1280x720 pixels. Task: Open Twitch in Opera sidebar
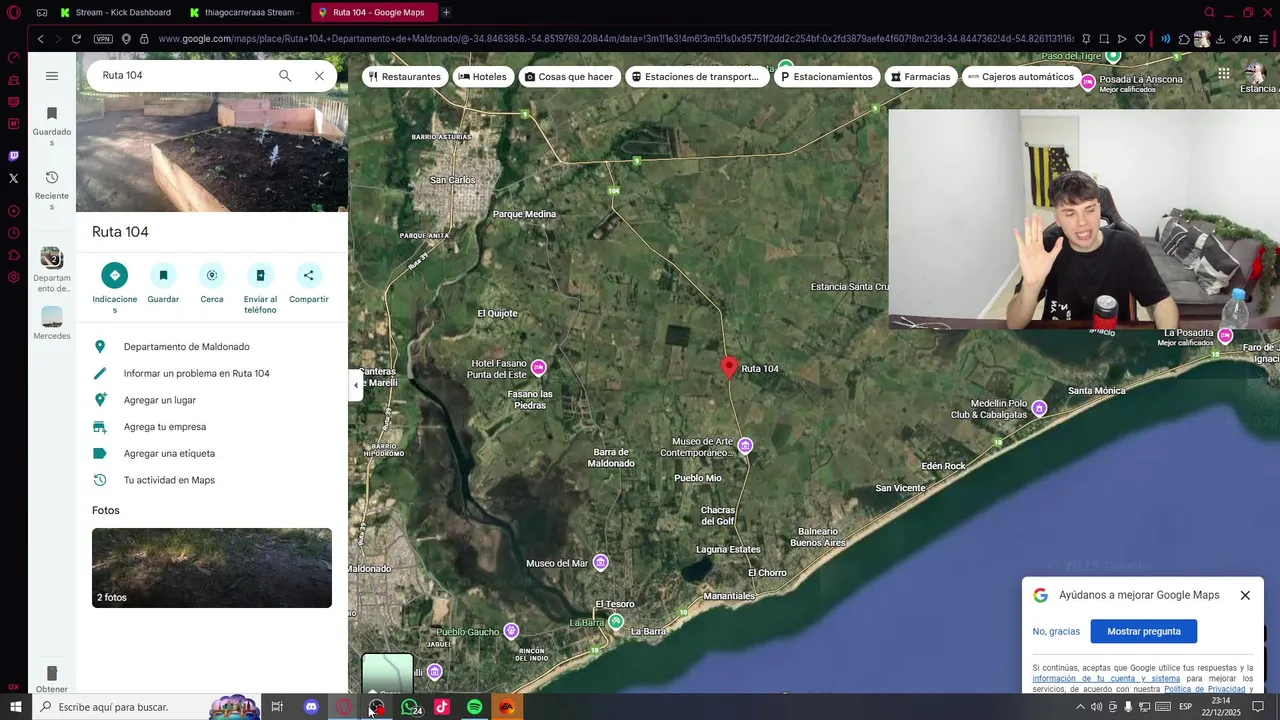(13, 156)
